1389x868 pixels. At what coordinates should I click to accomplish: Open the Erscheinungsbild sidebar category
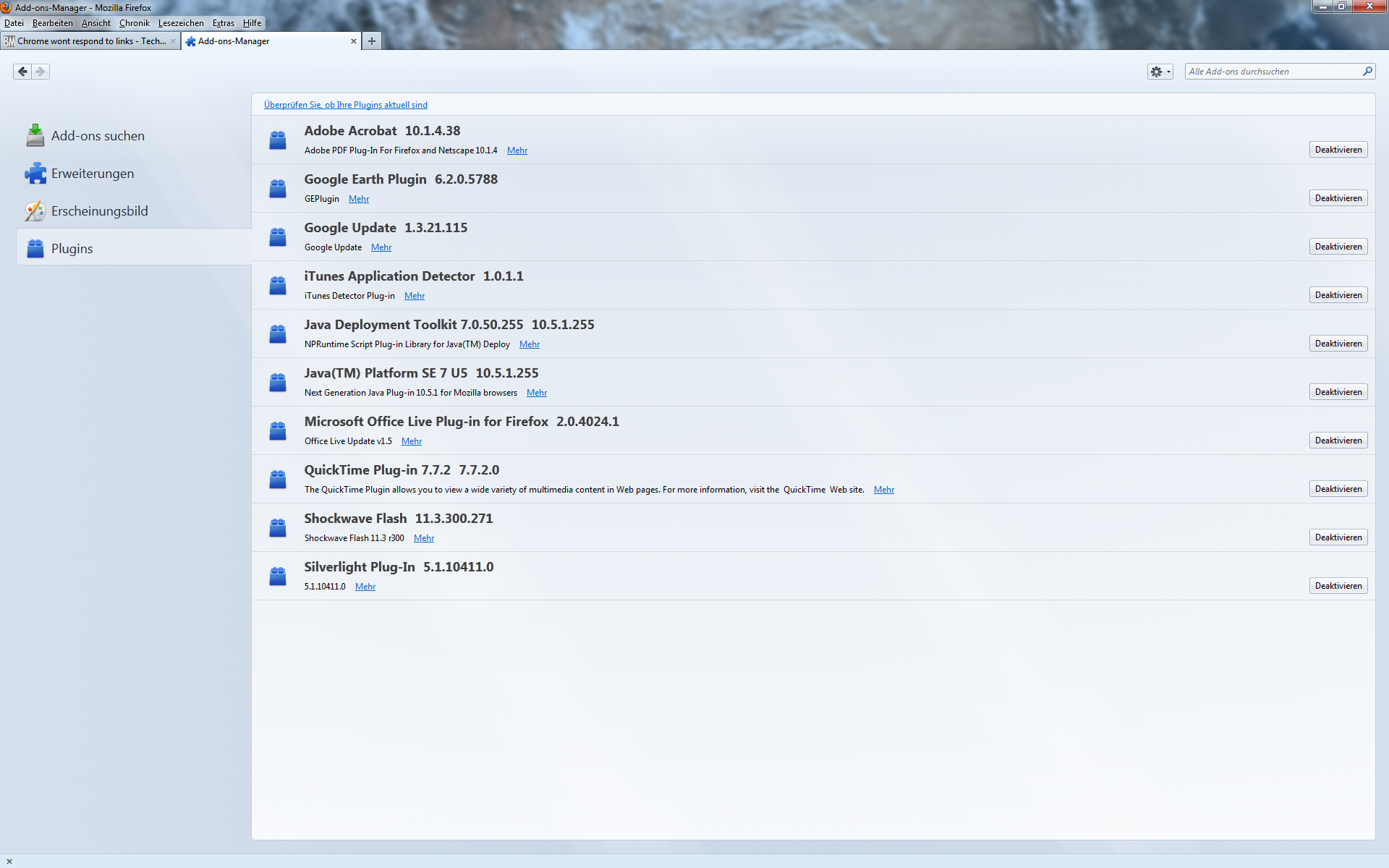(134, 211)
